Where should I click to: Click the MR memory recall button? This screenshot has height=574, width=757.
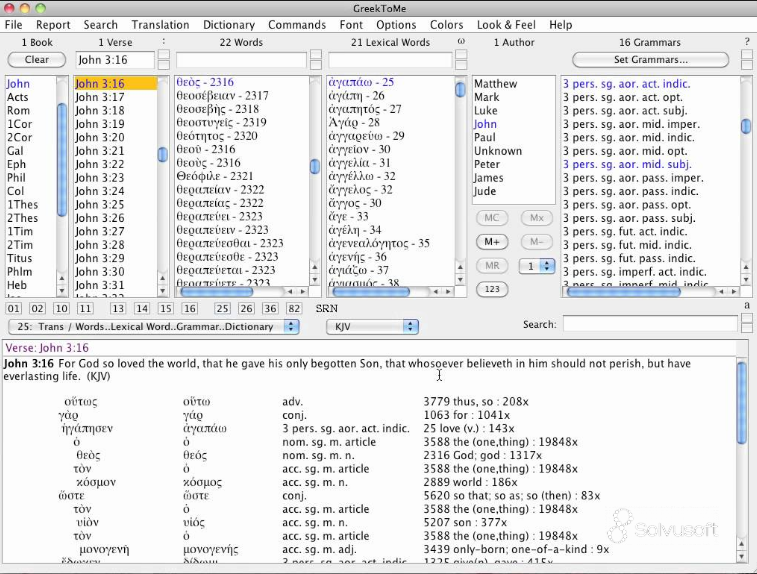click(x=491, y=266)
